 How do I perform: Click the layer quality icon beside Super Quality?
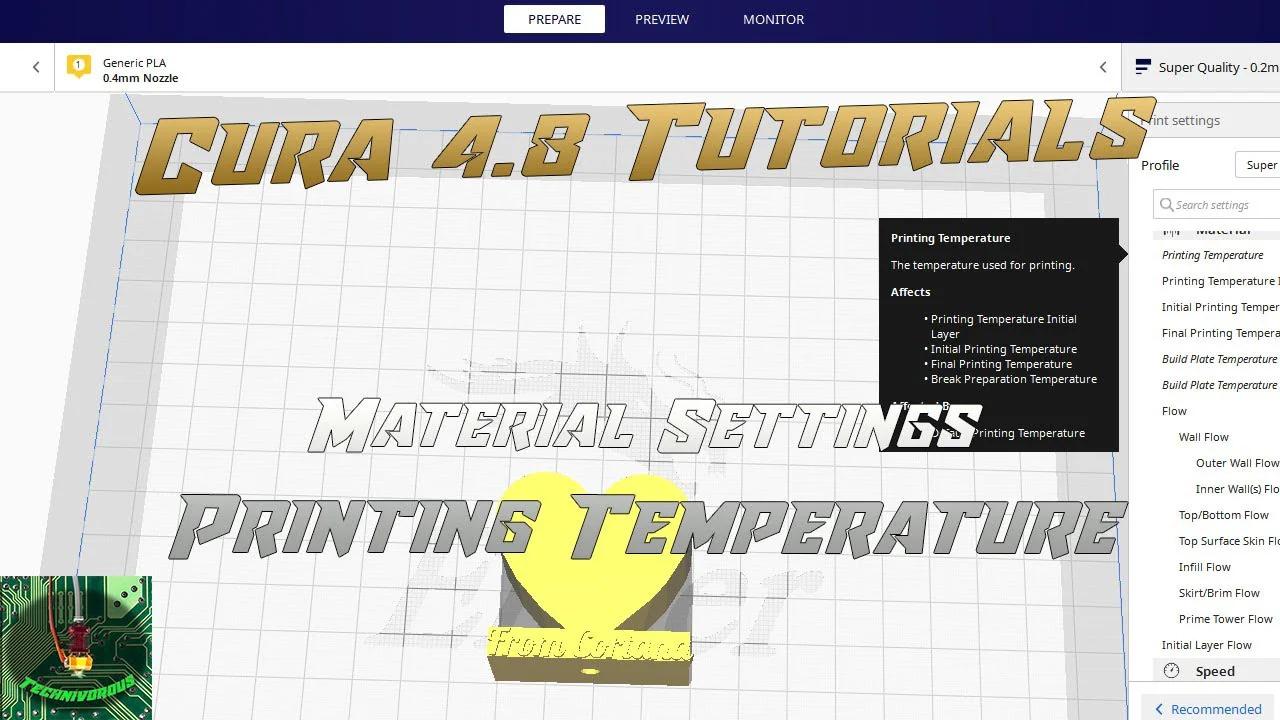(1142, 67)
